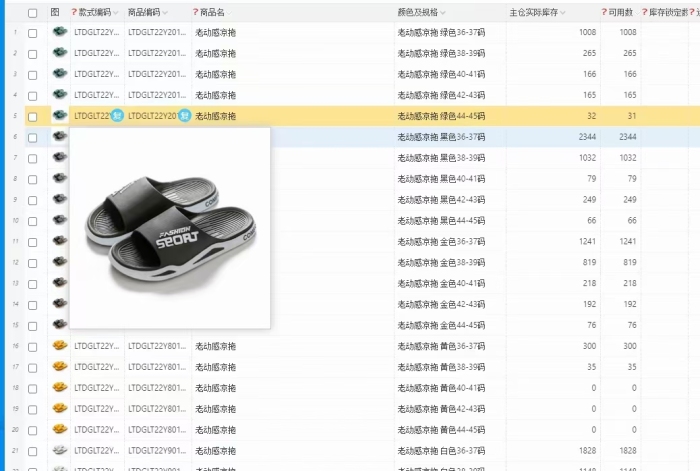Click the 款式编码 column header label
The width and height of the screenshot is (700, 471).
pos(95,13)
